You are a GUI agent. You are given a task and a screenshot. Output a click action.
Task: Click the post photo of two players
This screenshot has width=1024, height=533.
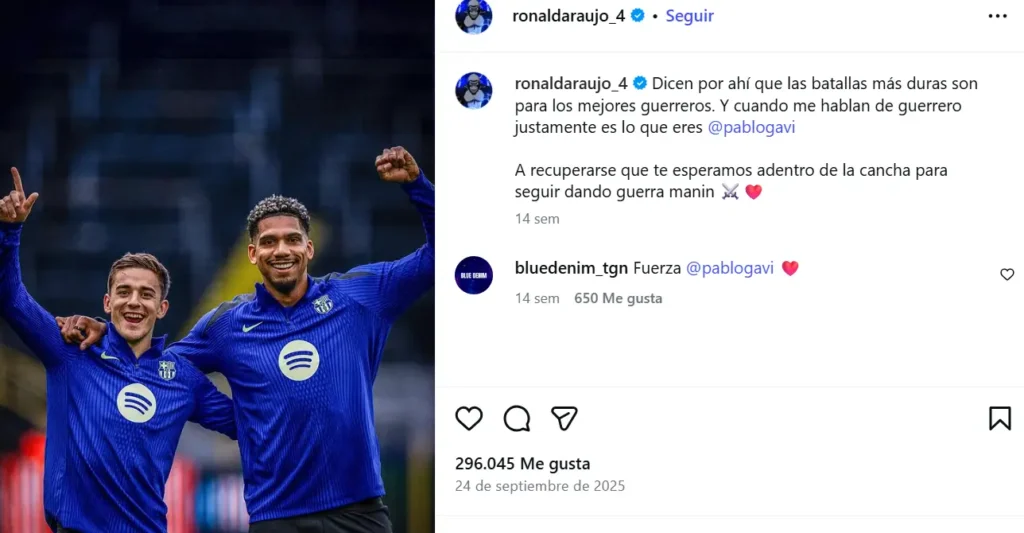217,266
